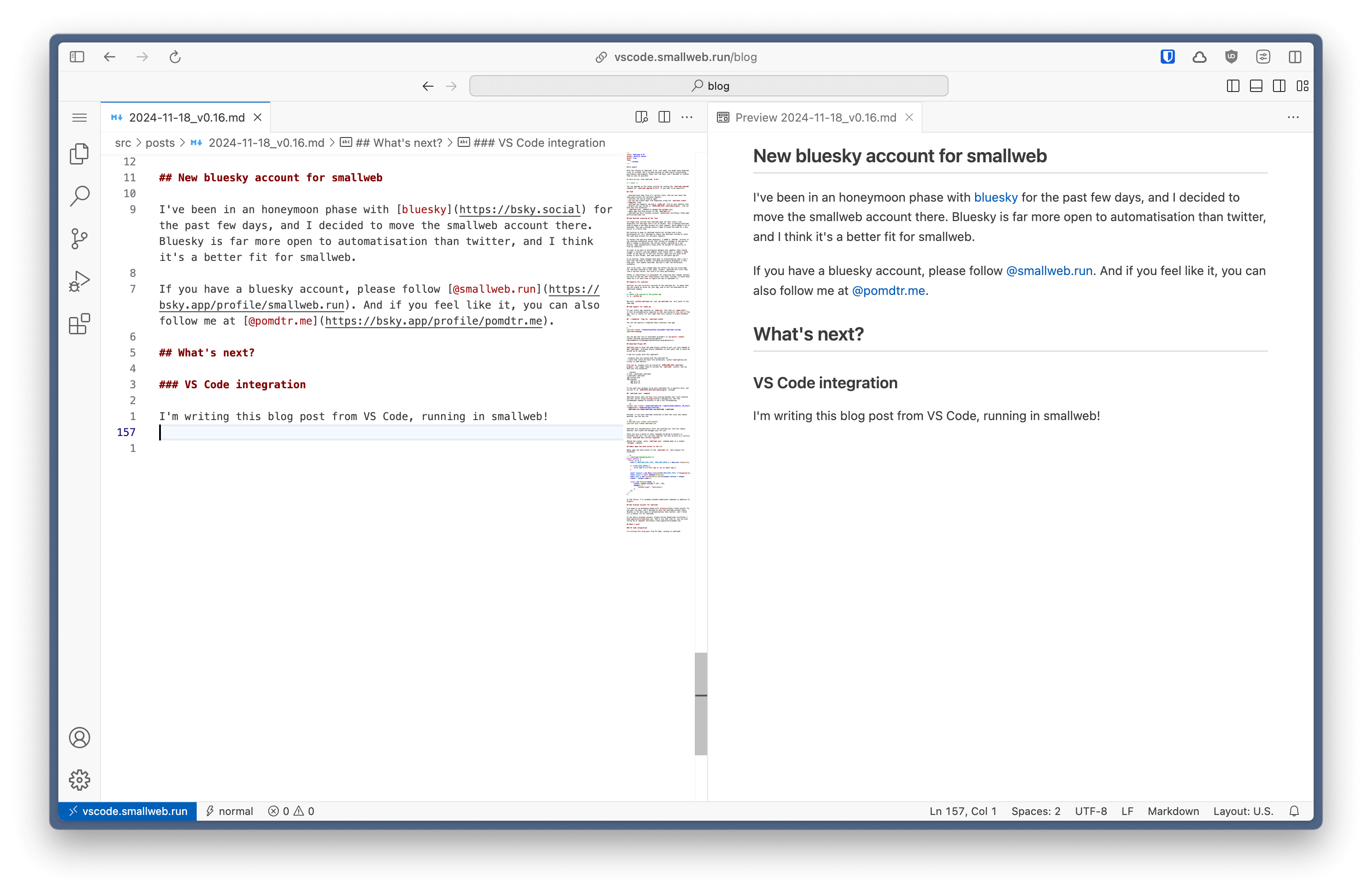Click the Layout: U.S. status item
The height and width of the screenshot is (895, 1372).
[1243, 811]
